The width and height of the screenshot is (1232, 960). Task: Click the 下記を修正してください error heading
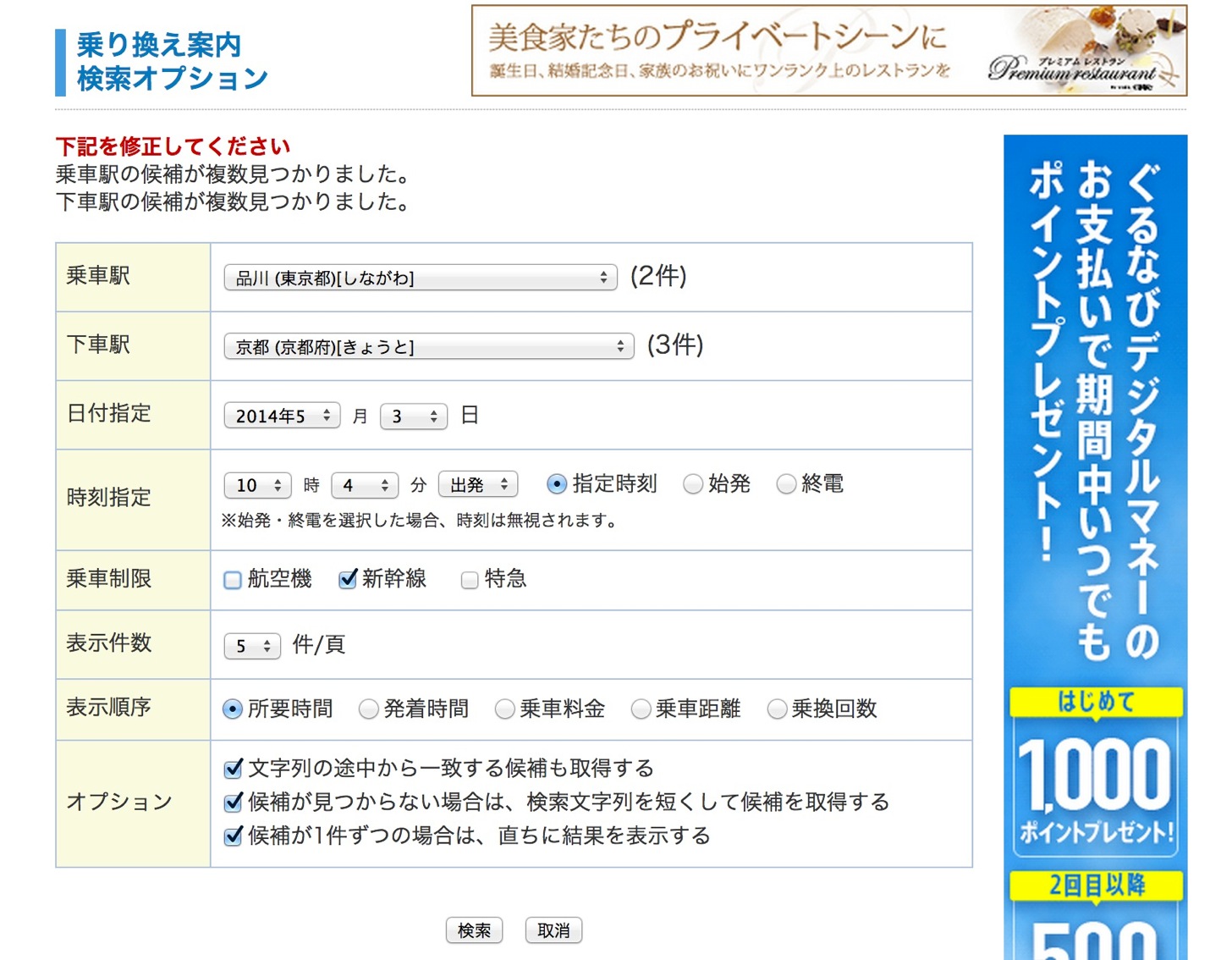[x=173, y=146]
